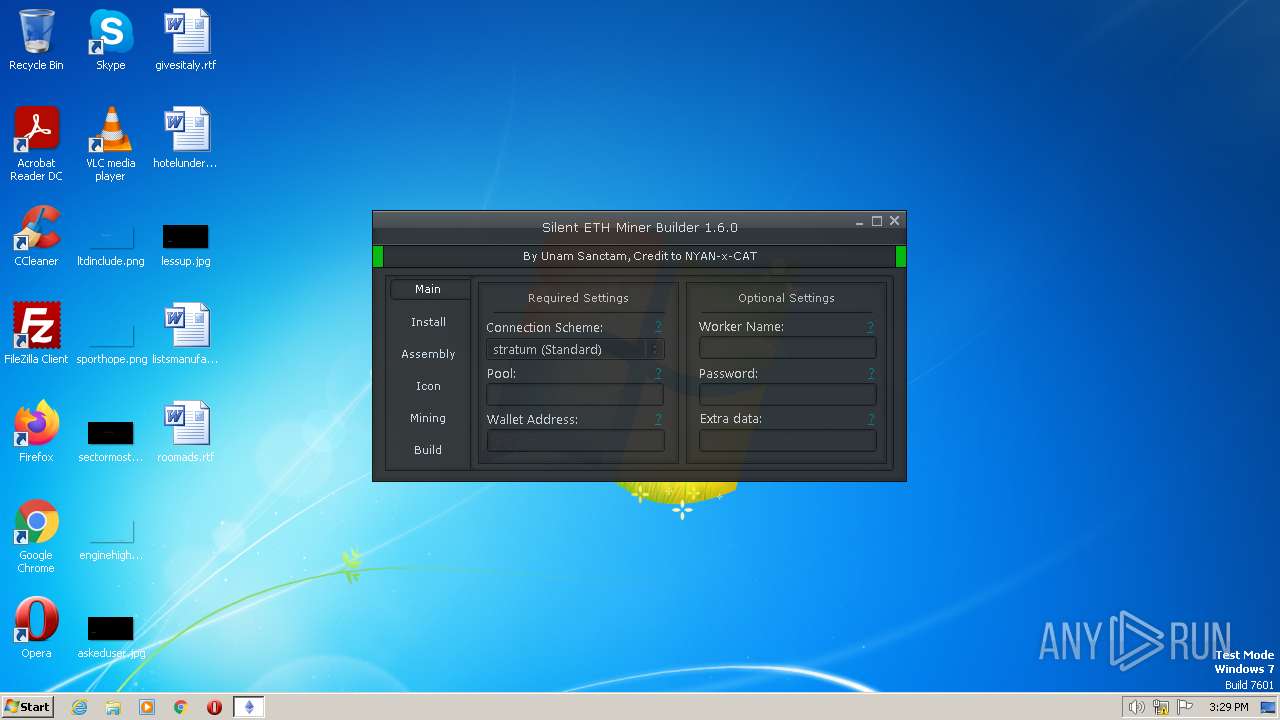
Task: Launch VLC media player shortcut
Action: tap(110, 144)
